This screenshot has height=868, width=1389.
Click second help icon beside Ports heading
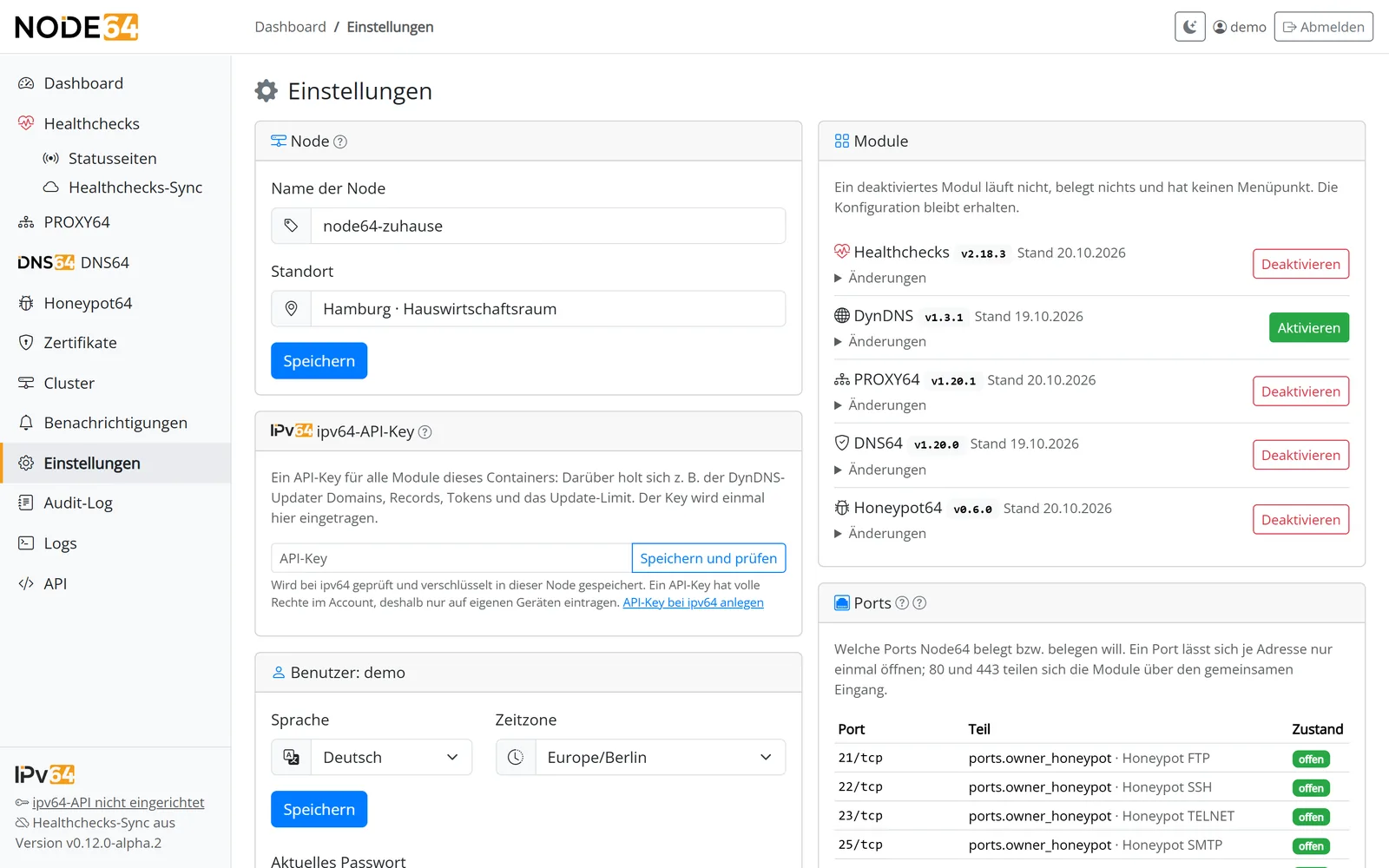pos(919,603)
